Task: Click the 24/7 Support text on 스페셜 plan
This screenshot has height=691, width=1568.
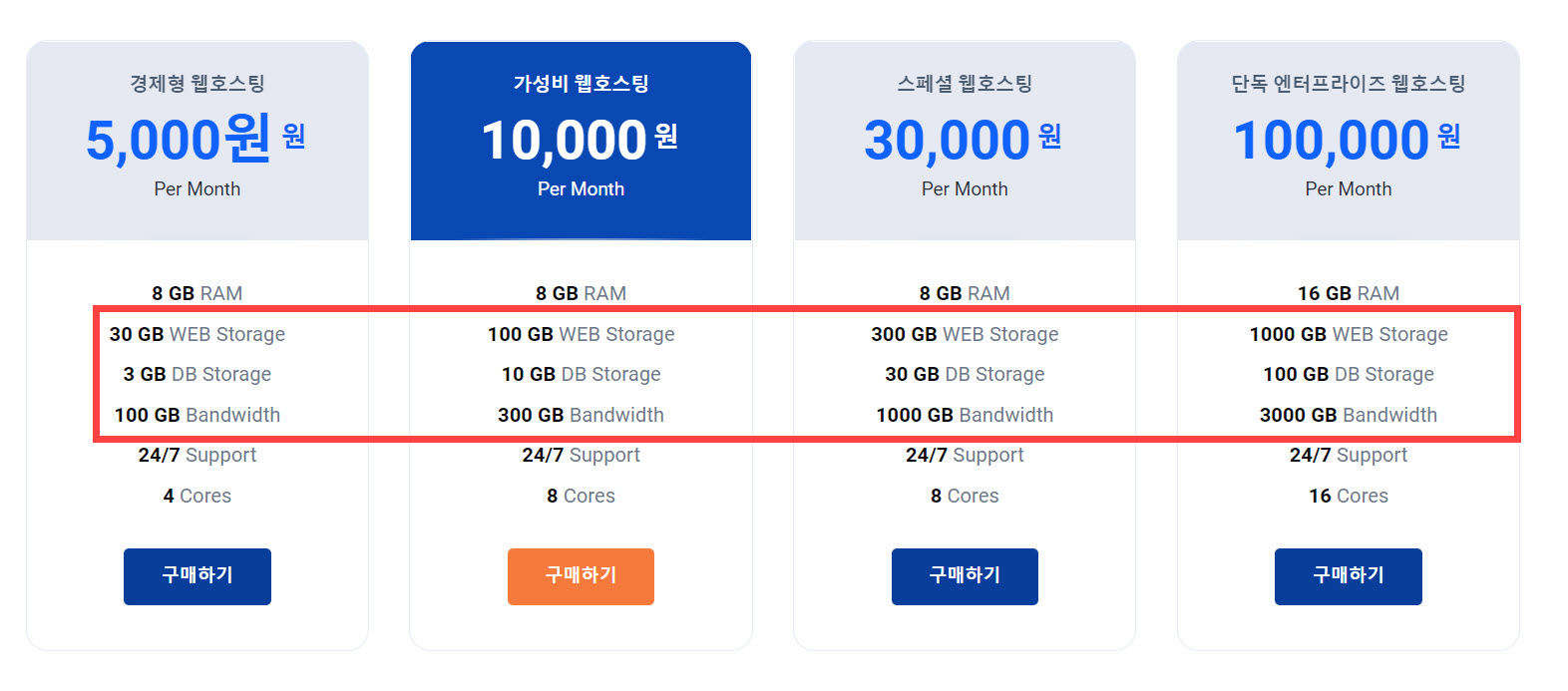Action: (x=964, y=455)
